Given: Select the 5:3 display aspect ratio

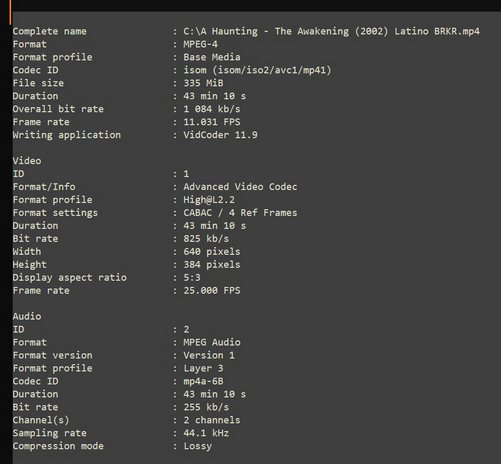Looking at the screenshot, I should click(x=192, y=277).
